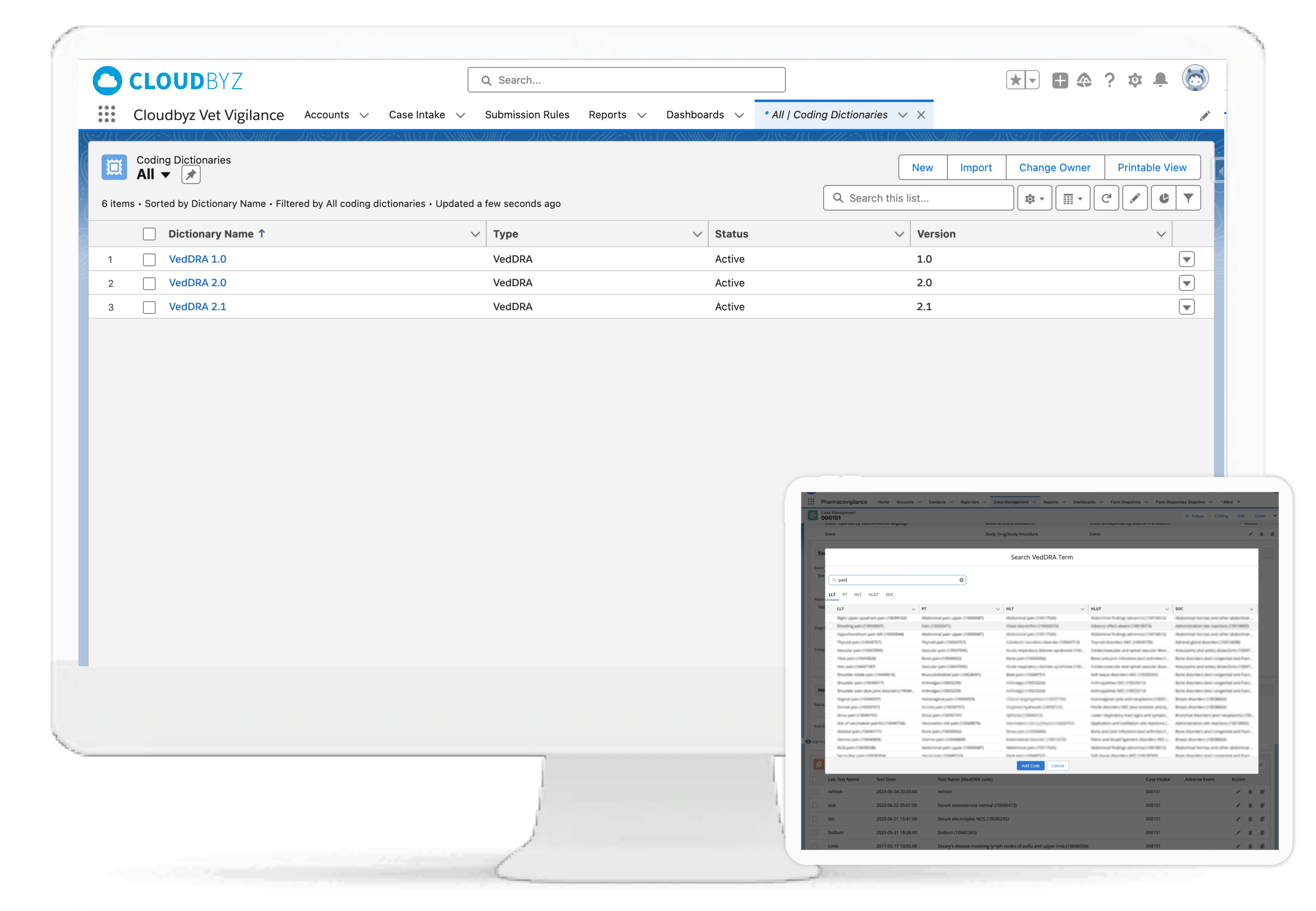This screenshot has width=1316, height=911.
Task: Click the Cloudbyz cloud logo
Action: [x=107, y=80]
